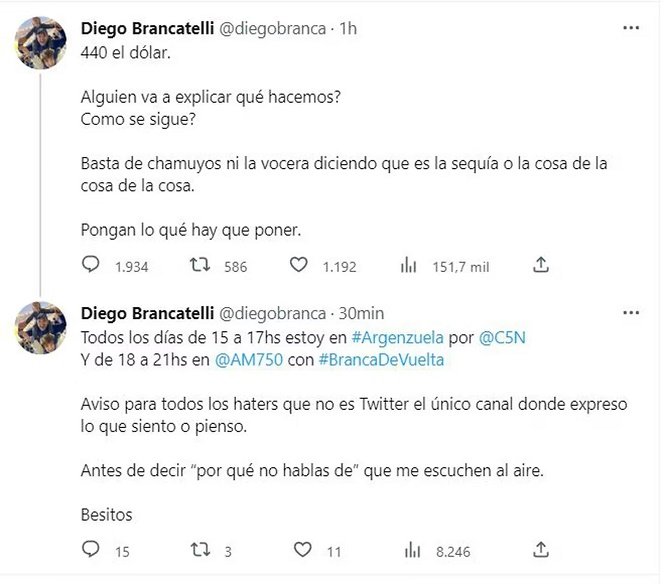Open Diego Brancatelli's name on second tweet
The height and width of the screenshot is (584, 665).
(144, 314)
